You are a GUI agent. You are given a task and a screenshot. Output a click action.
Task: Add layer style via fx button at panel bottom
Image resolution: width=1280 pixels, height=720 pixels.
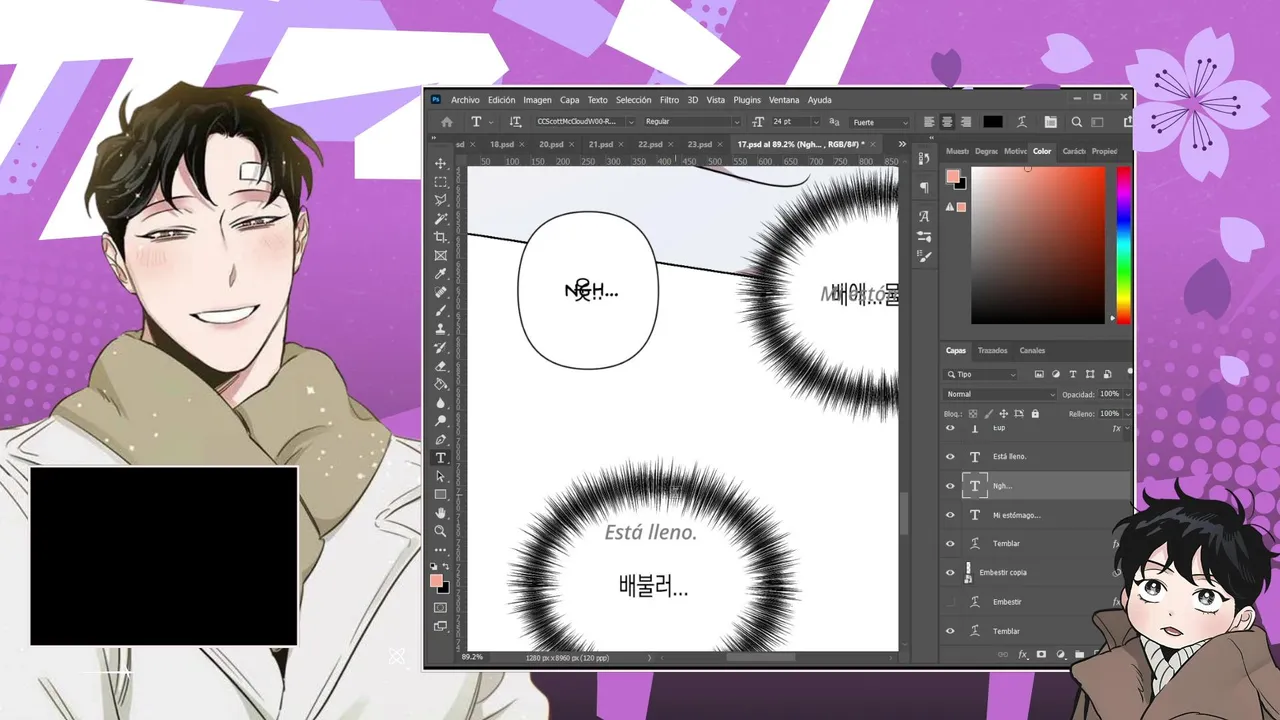point(1022,654)
